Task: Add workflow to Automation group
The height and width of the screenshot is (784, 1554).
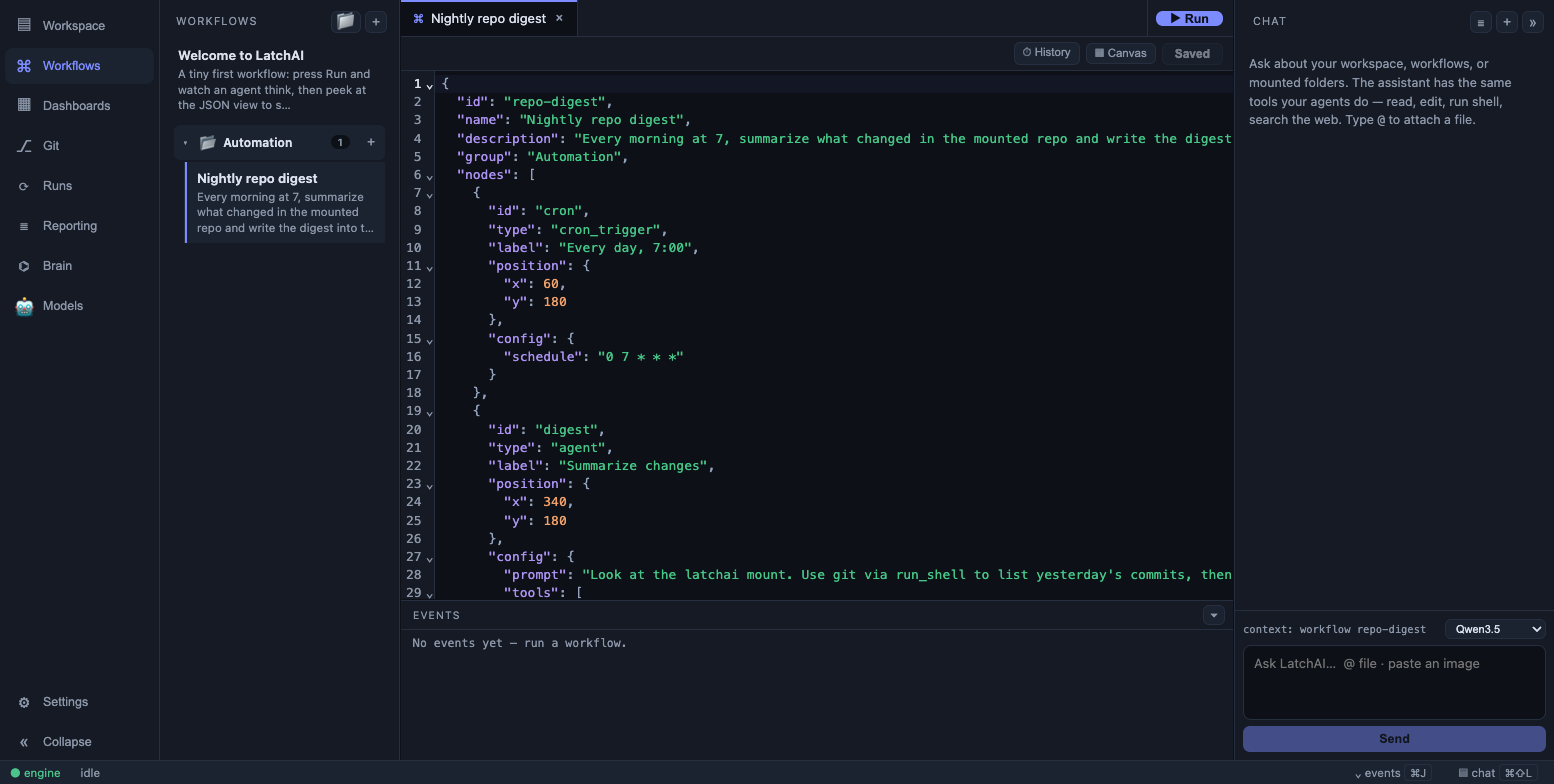Action: click(371, 142)
